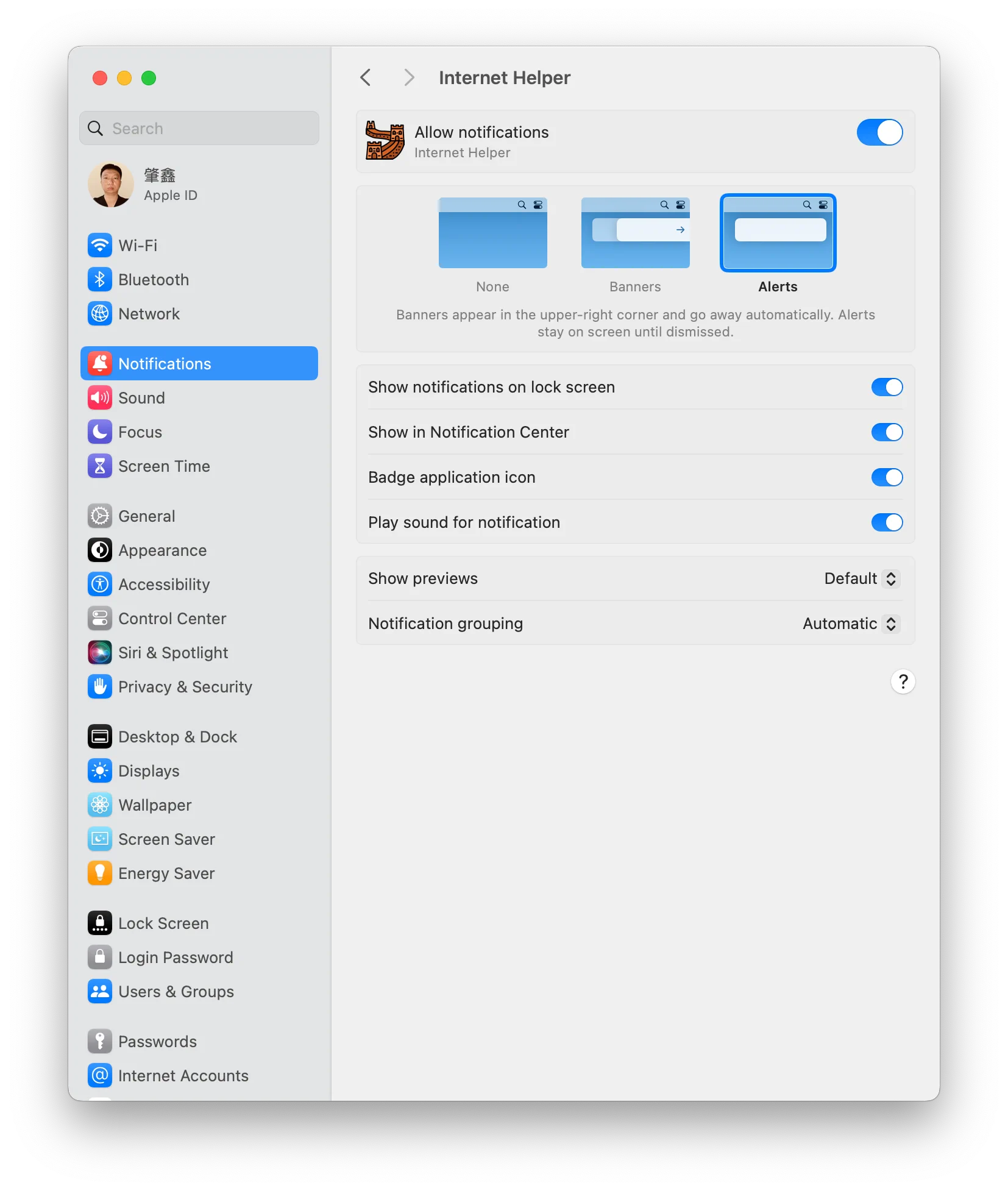1008x1191 pixels.
Task: Choose the None notification style
Action: [492, 233]
